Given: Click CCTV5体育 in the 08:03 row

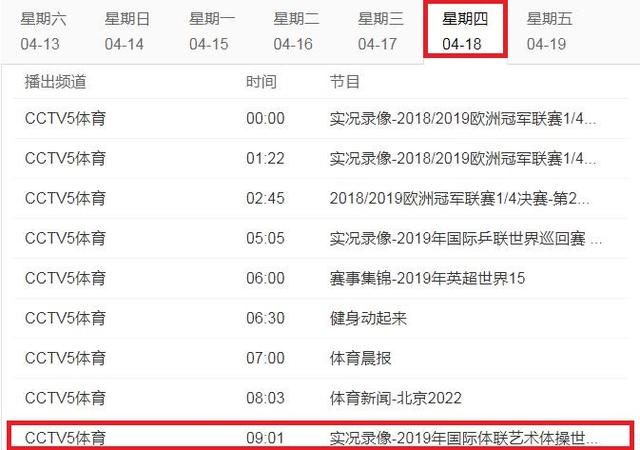Looking at the screenshot, I should 65,398.
